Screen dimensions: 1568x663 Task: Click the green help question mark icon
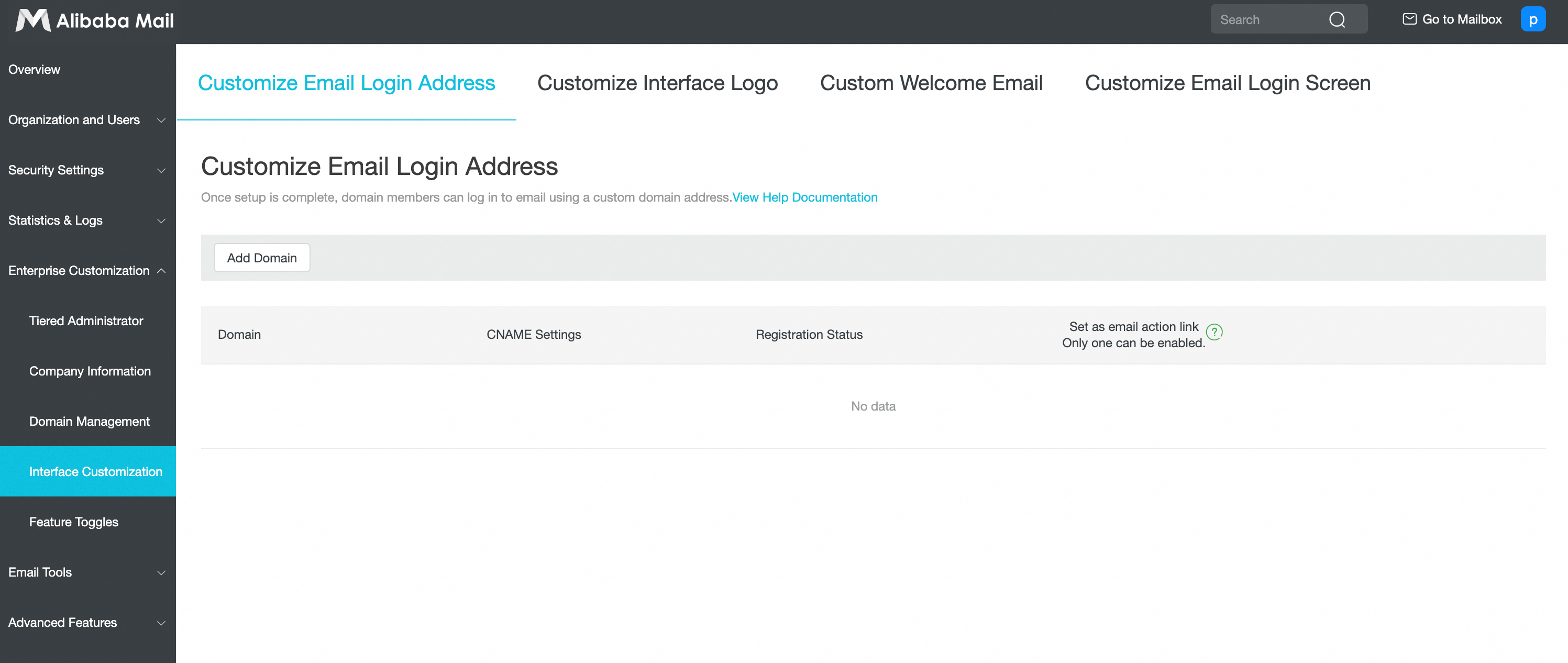pos(1214,332)
